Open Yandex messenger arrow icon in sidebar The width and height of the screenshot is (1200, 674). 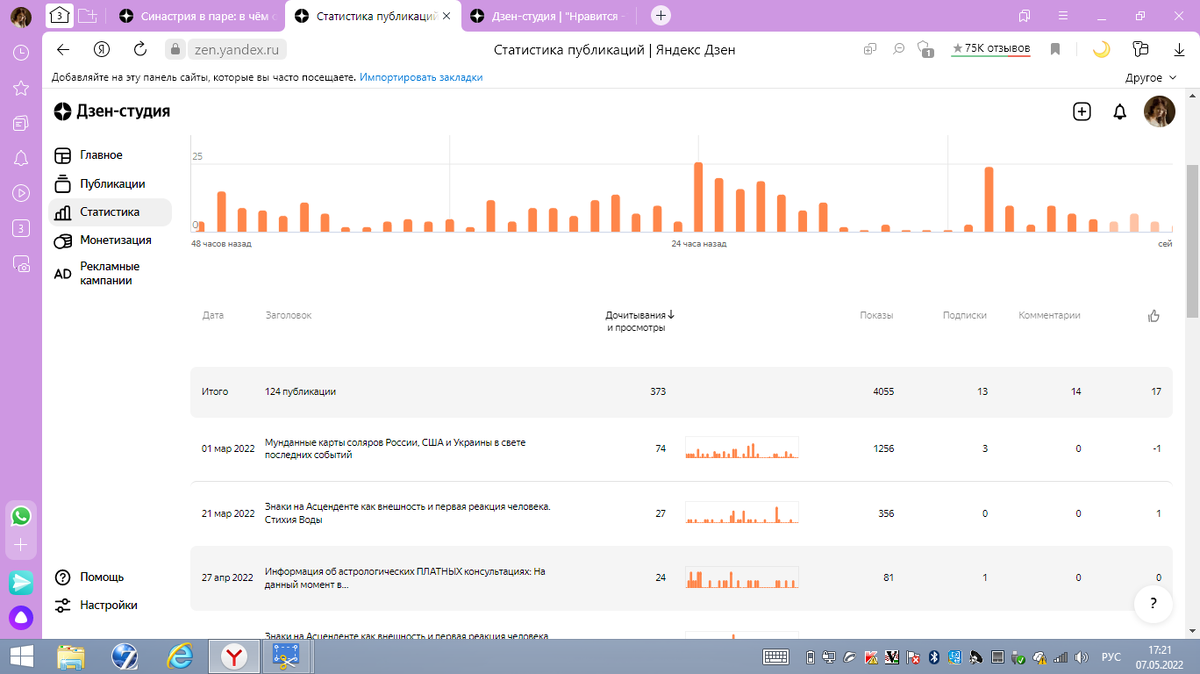tap(20, 583)
